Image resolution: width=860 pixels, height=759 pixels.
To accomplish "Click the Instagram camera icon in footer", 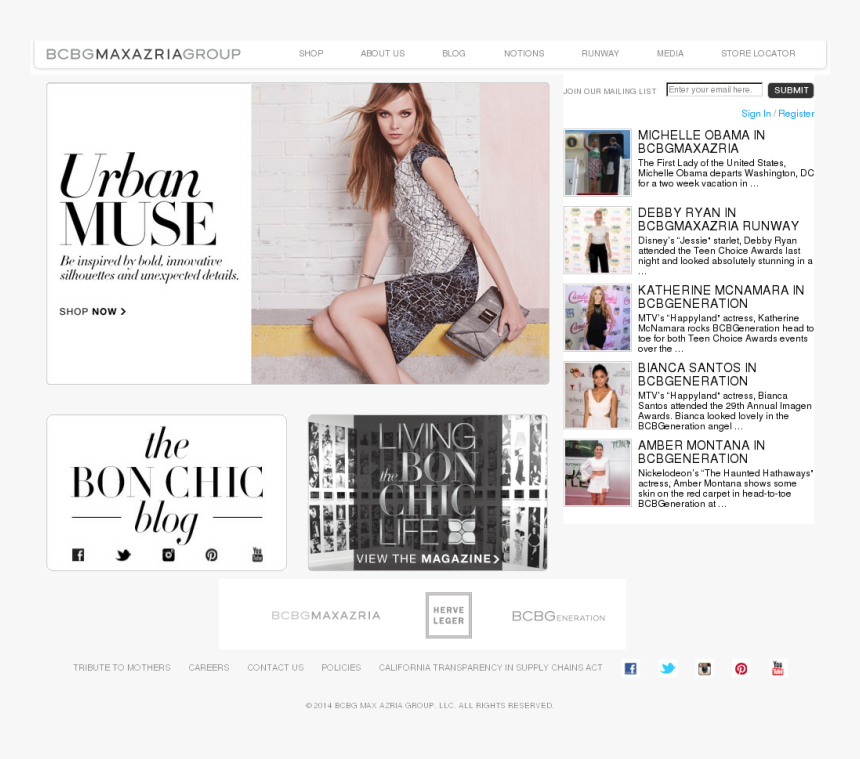I will pos(704,669).
